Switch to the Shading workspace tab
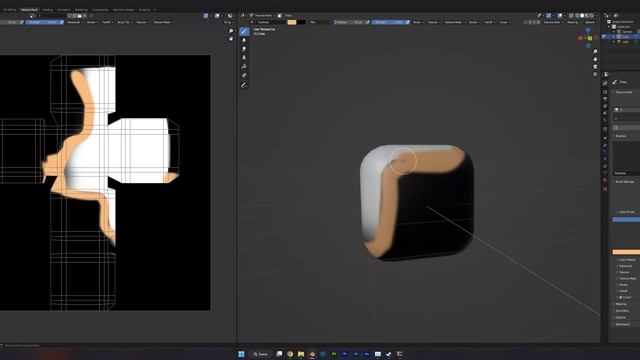 point(47,9)
